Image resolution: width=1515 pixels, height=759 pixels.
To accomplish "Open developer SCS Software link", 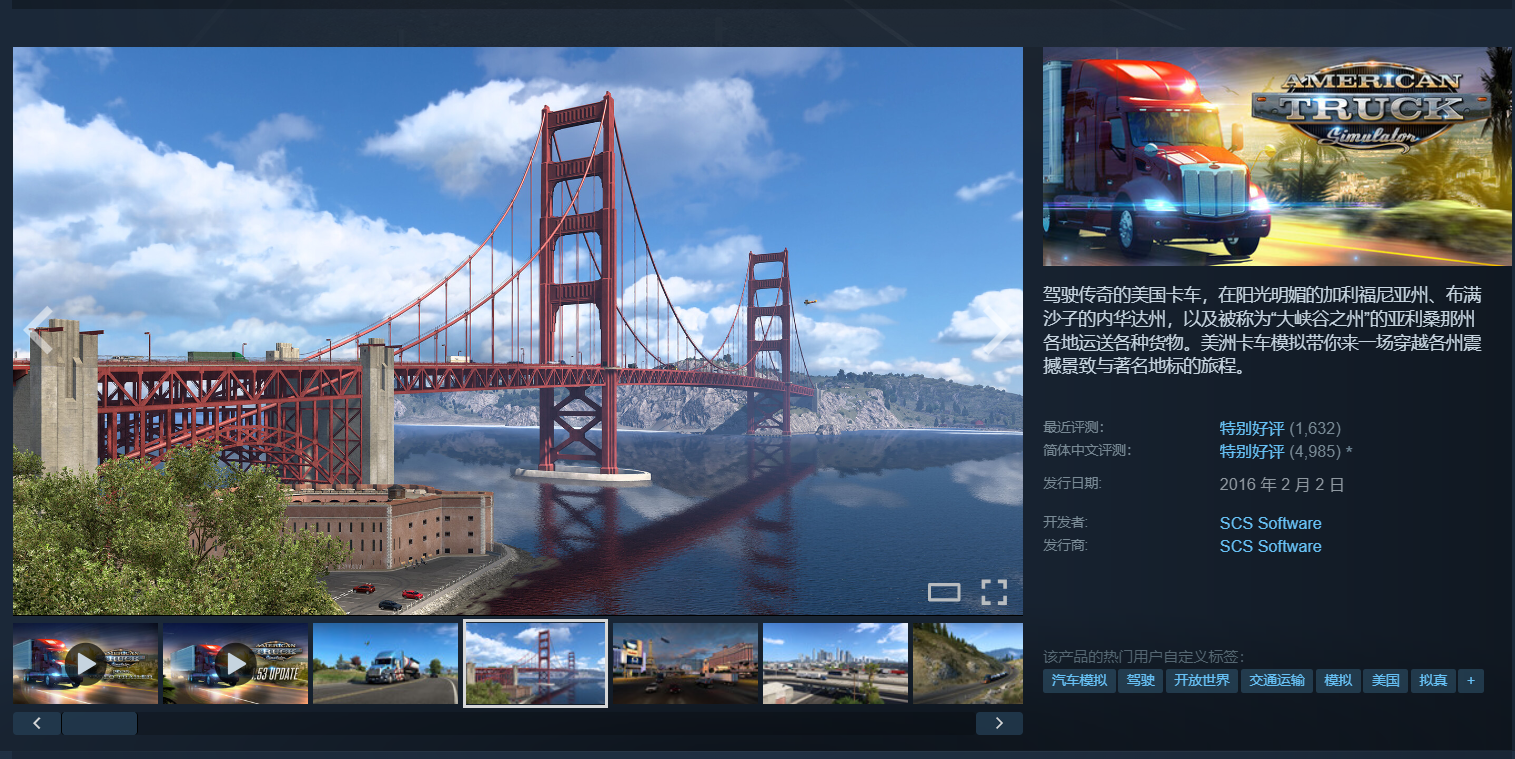I will pos(1270,523).
